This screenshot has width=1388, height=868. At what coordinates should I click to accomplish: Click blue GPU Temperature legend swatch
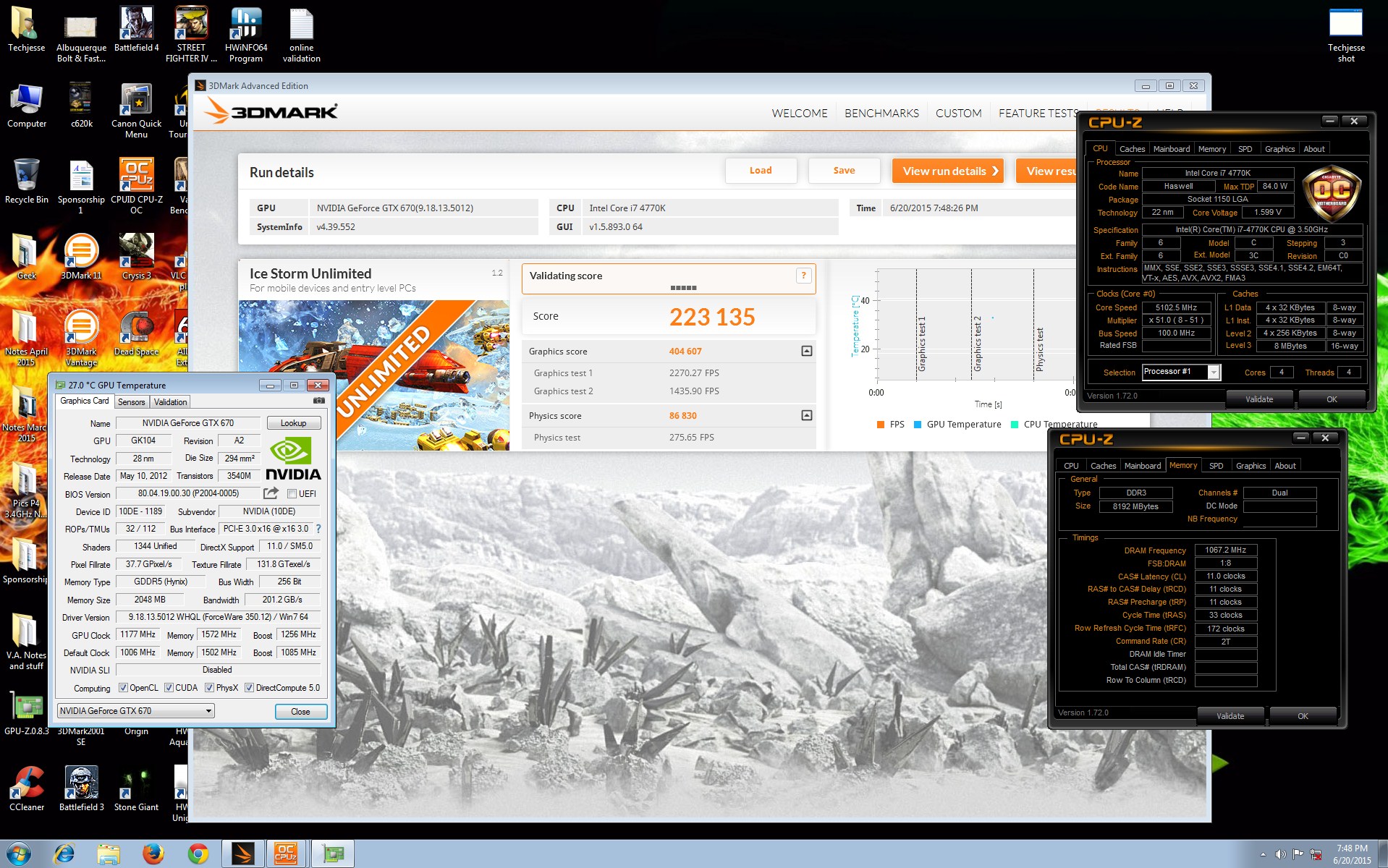click(918, 425)
